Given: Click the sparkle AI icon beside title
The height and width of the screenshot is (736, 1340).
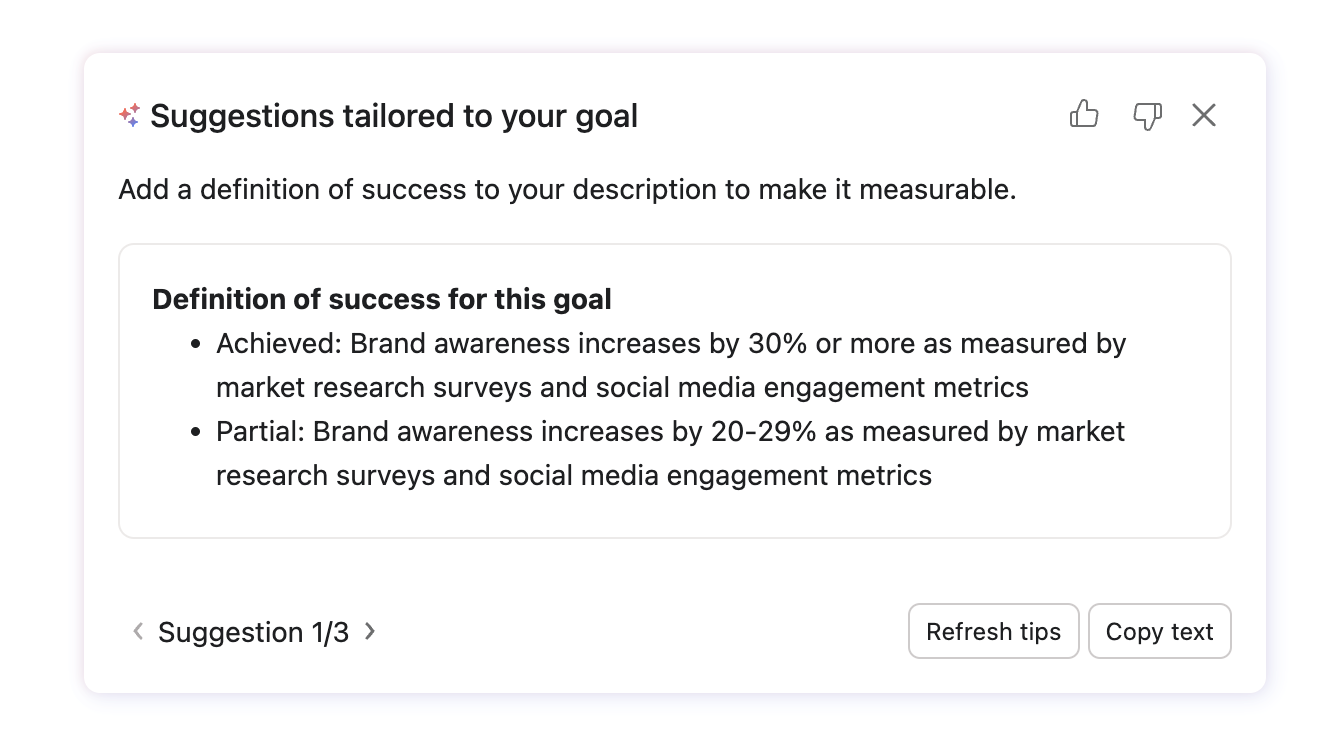Looking at the screenshot, I should [130, 115].
